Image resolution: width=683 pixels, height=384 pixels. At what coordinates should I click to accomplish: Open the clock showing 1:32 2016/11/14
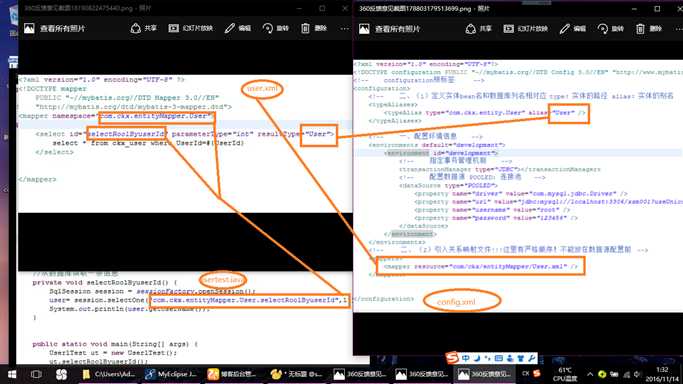click(662, 374)
